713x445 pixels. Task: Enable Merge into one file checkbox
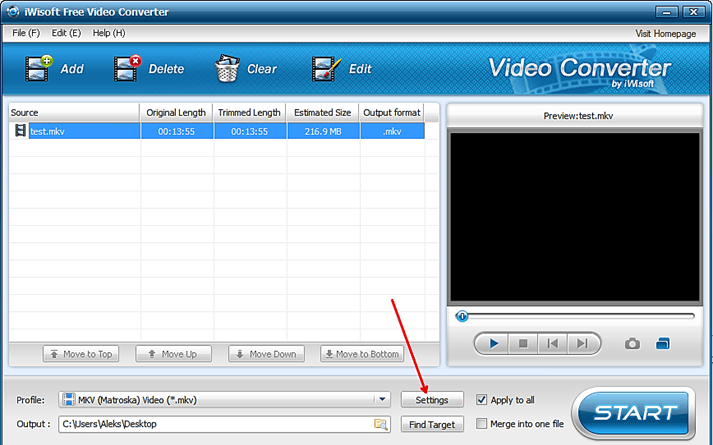coord(483,424)
